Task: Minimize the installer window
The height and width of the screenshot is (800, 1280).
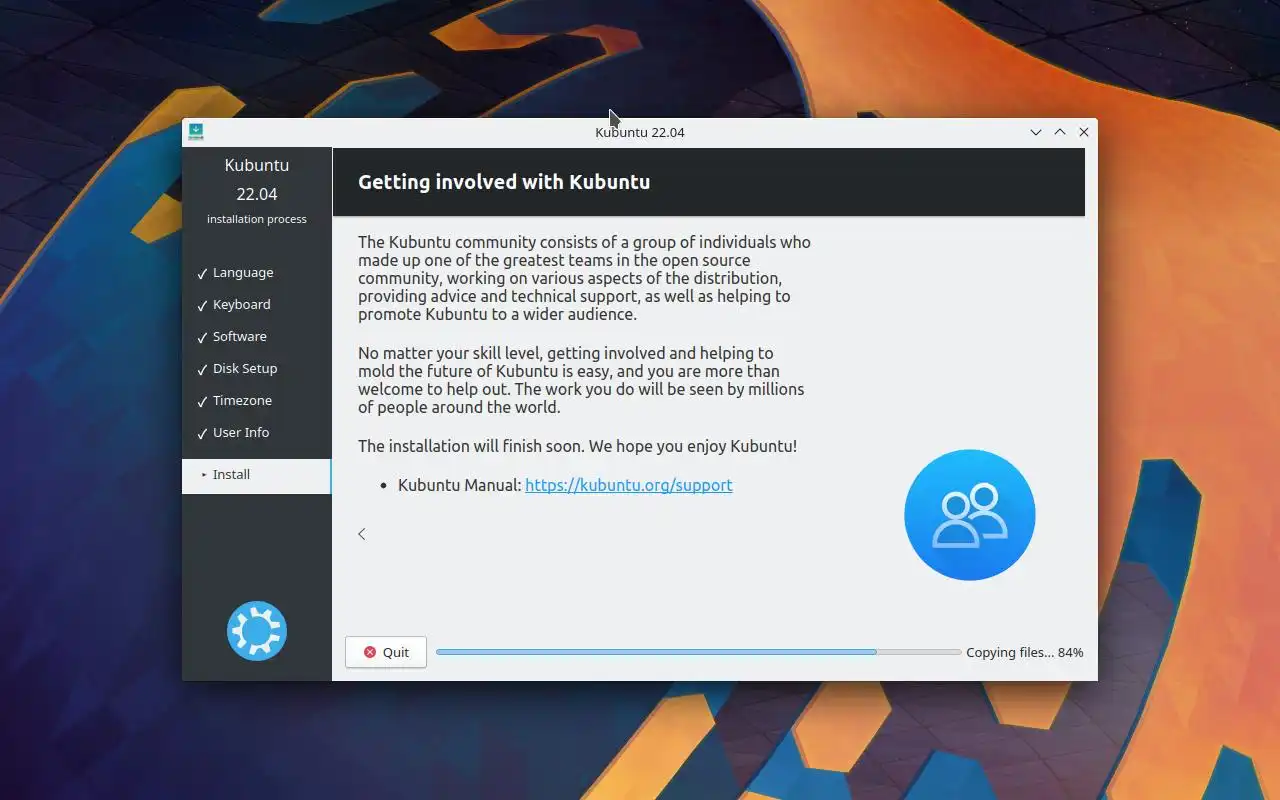Action: pyautogui.click(x=1036, y=132)
